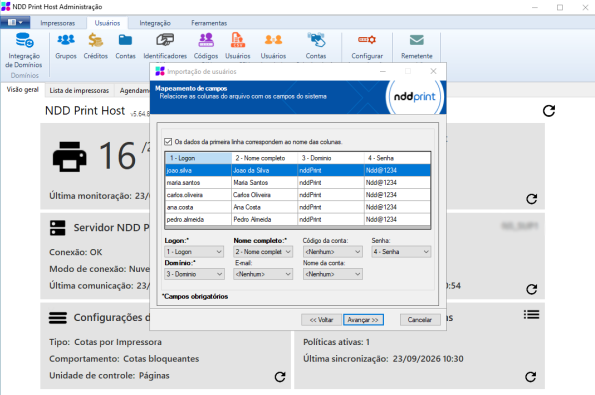Click Unidade de controle: Páginas text
Viewport: 595px width, 395px height.
109,376
